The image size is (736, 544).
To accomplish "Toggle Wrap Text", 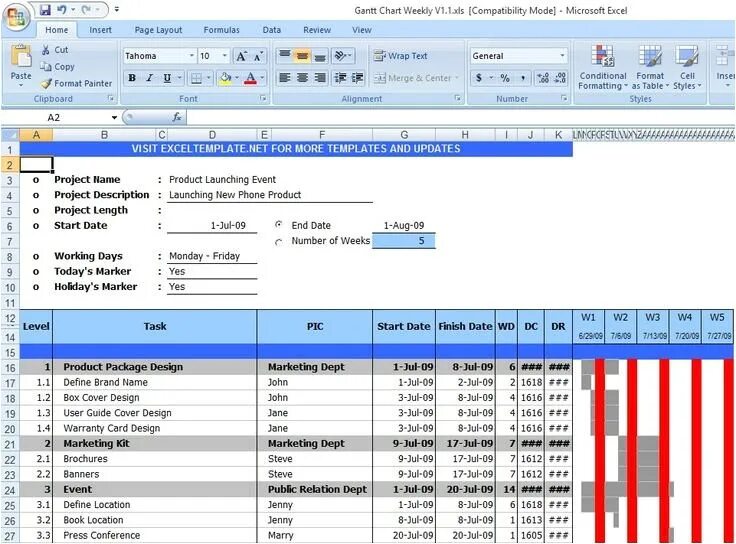I will pos(400,56).
